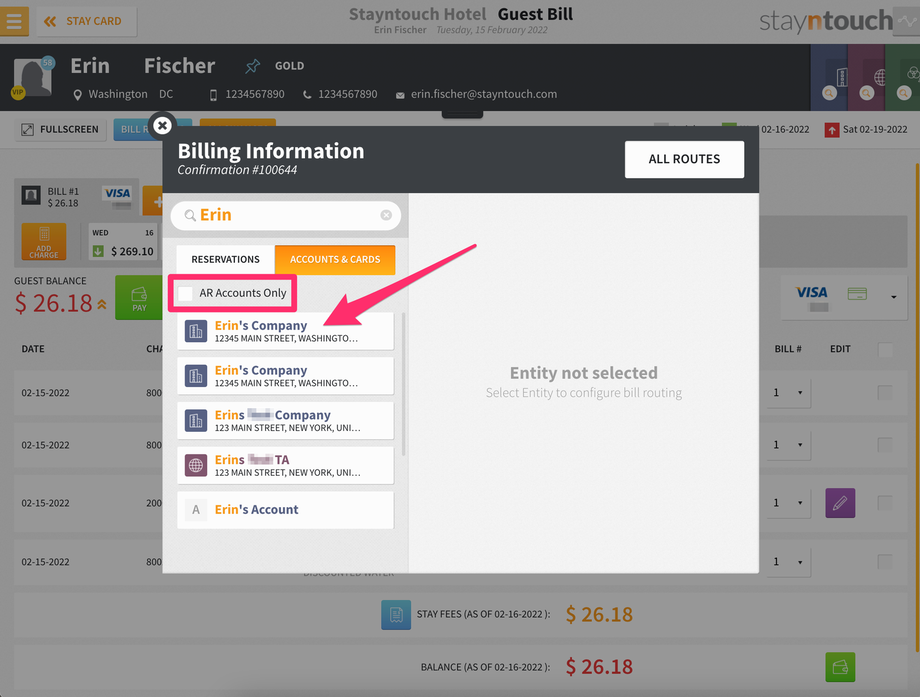Select Erin's Account entry
The width and height of the screenshot is (920, 697).
286,510
